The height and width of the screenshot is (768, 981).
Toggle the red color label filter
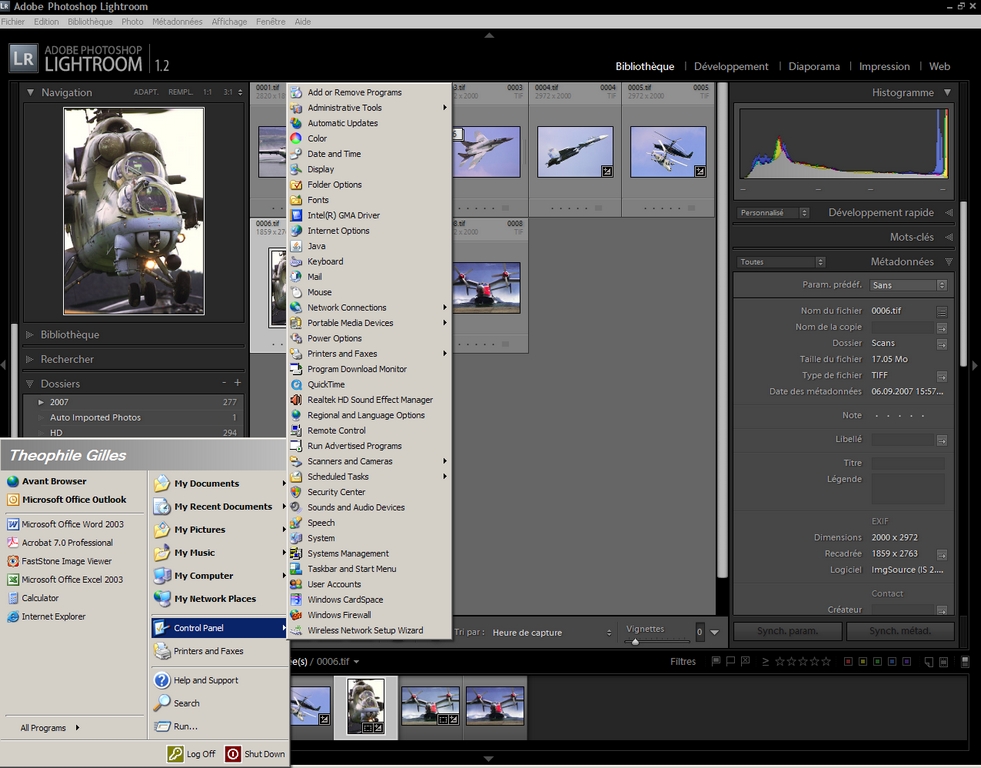click(848, 661)
